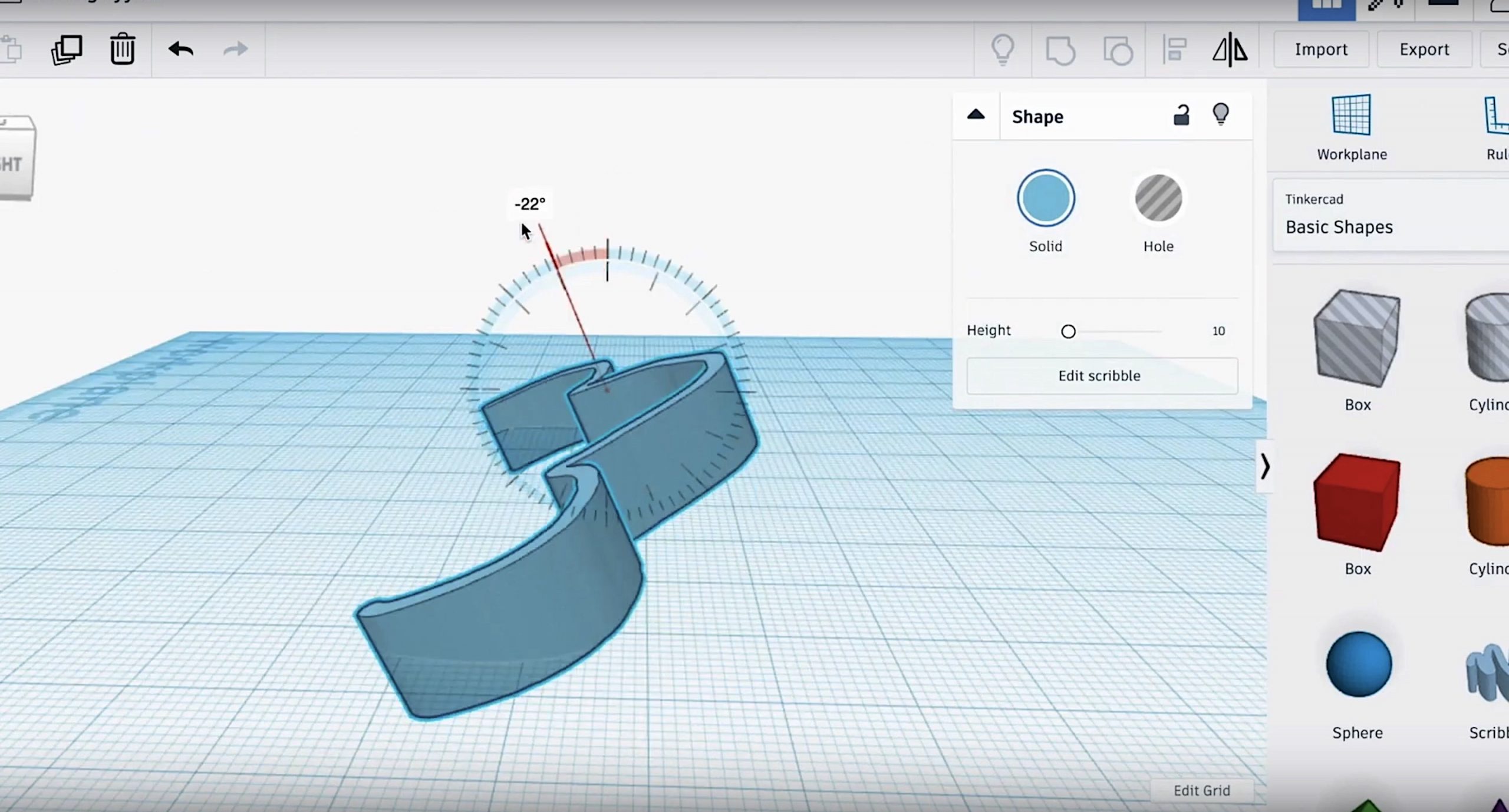
Task: Click the Mirror tool icon
Action: click(x=1230, y=49)
